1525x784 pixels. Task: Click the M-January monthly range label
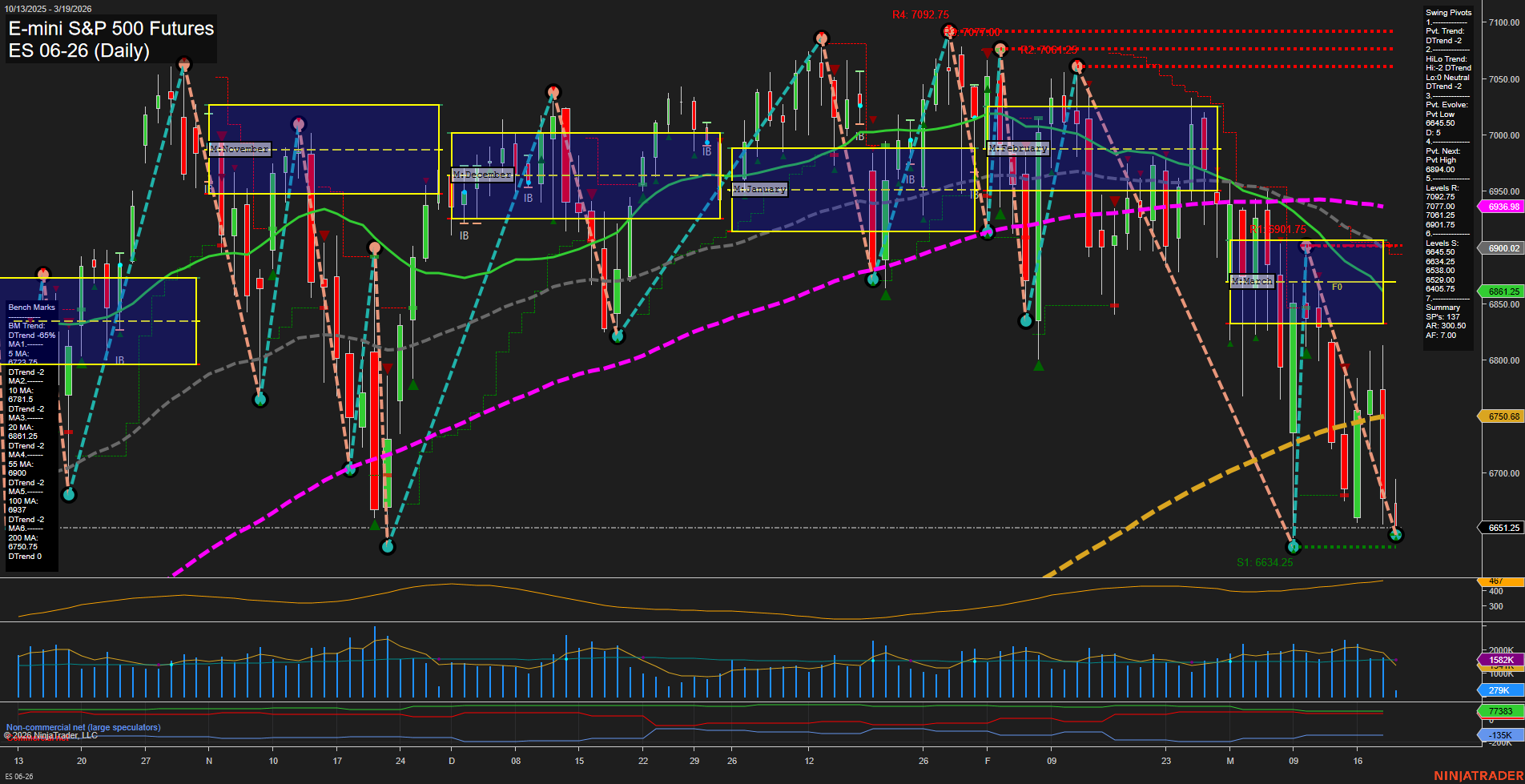point(759,189)
